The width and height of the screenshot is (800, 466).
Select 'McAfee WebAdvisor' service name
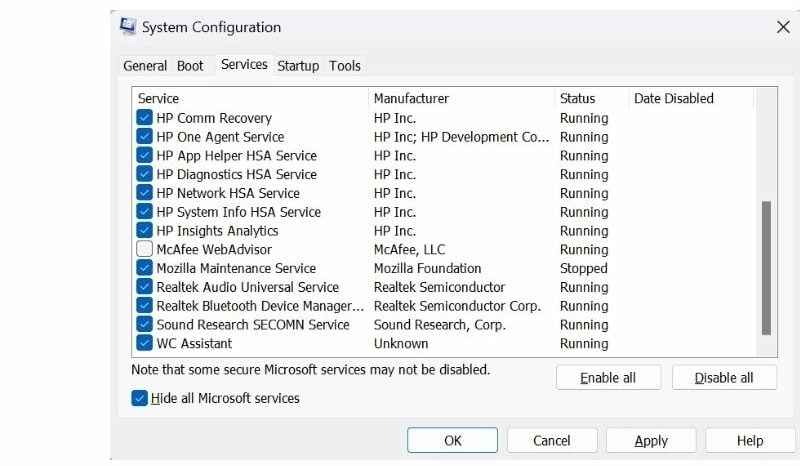214,250
